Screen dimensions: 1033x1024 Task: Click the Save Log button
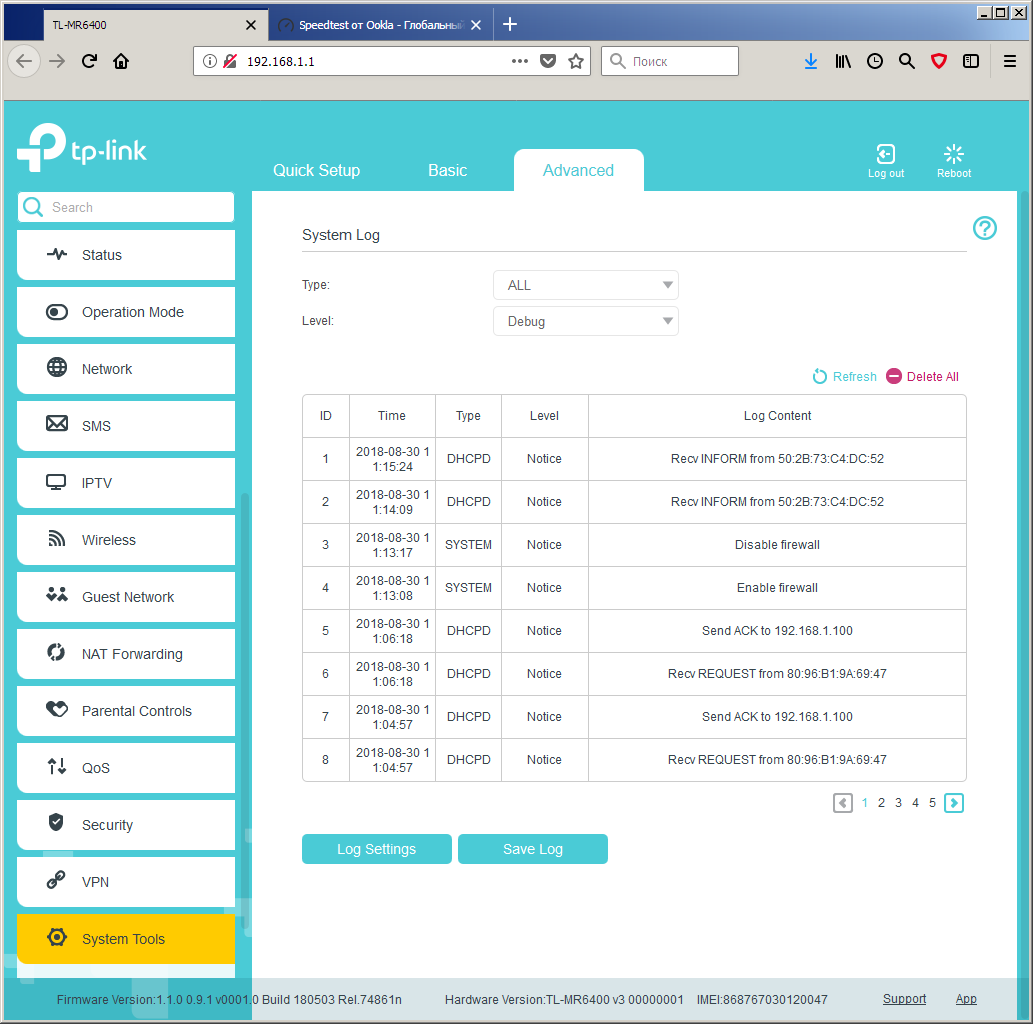(x=532, y=849)
